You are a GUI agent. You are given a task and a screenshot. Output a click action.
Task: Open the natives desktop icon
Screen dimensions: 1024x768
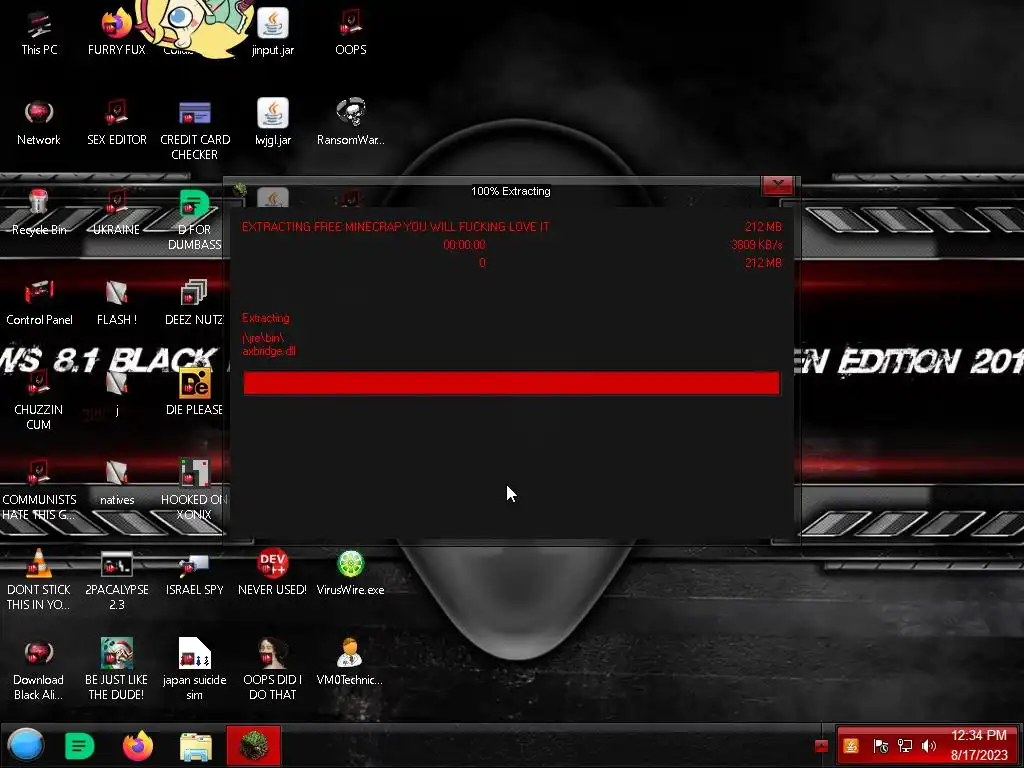tap(116, 482)
